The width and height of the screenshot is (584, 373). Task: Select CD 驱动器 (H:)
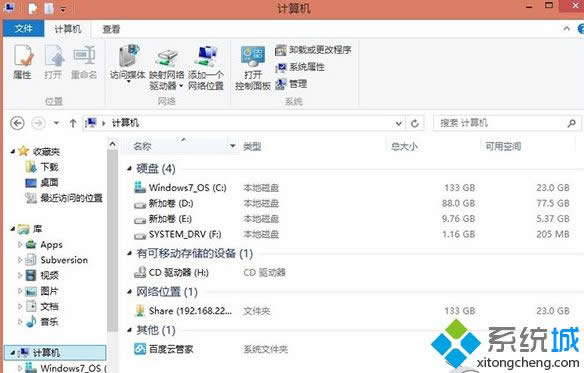pyautogui.click(x=171, y=273)
